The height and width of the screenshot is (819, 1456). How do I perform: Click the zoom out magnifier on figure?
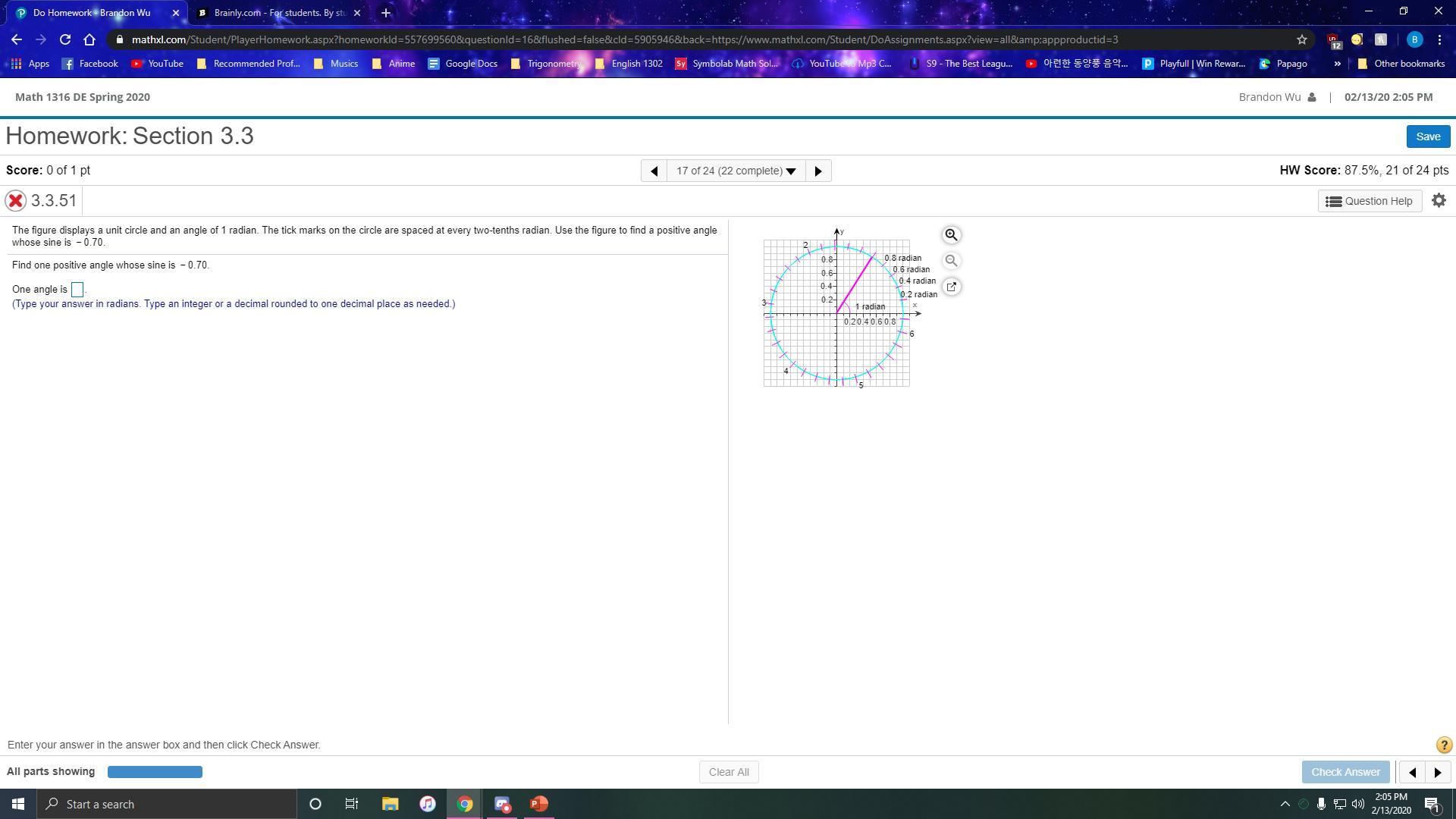coord(951,261)
